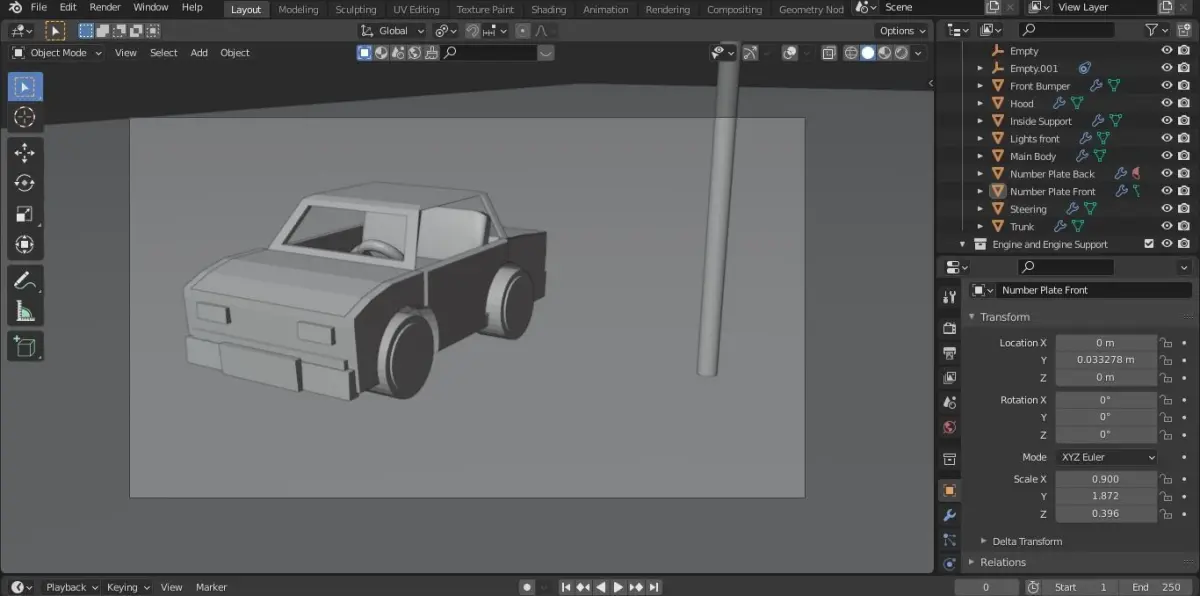This screenshot has width=1200, height=596.
Task: Collapse the Transform panel
Action: point(1004,317)
